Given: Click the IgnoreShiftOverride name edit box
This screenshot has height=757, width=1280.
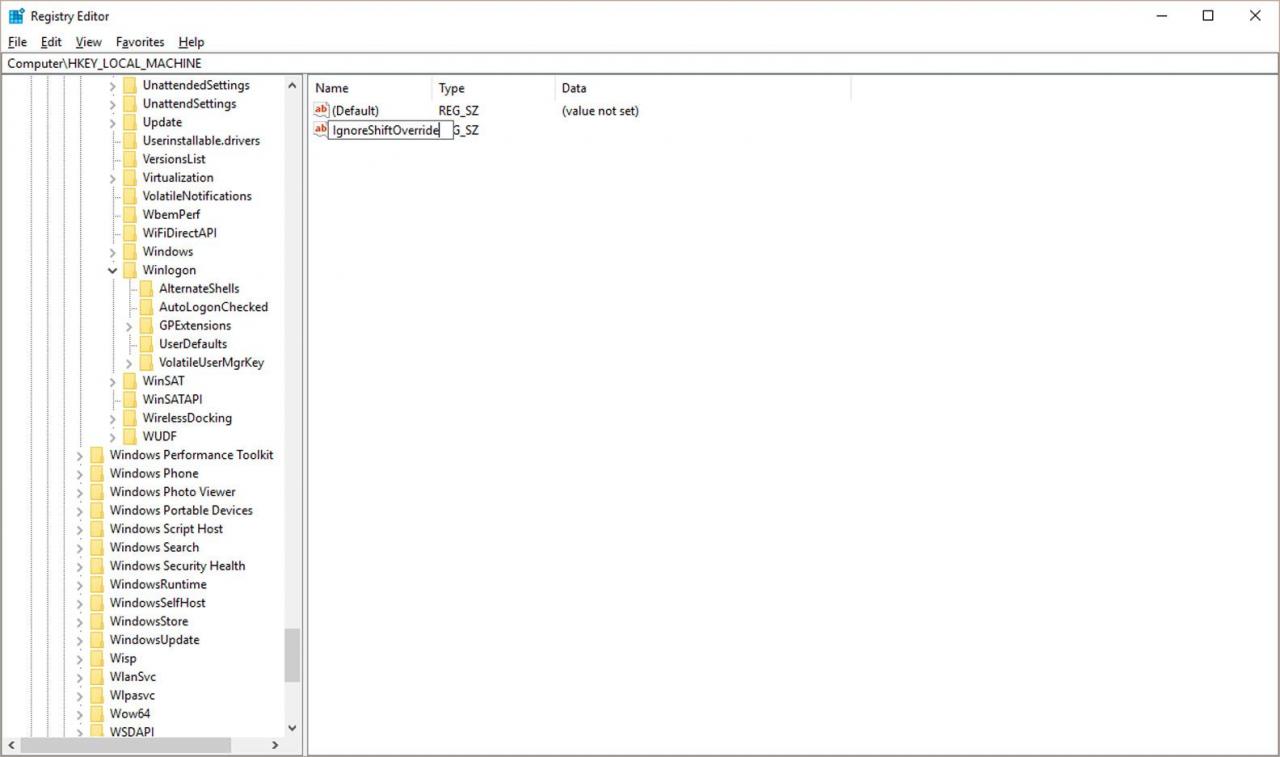Looking at the screenshot, I should (x=391, y=130).
